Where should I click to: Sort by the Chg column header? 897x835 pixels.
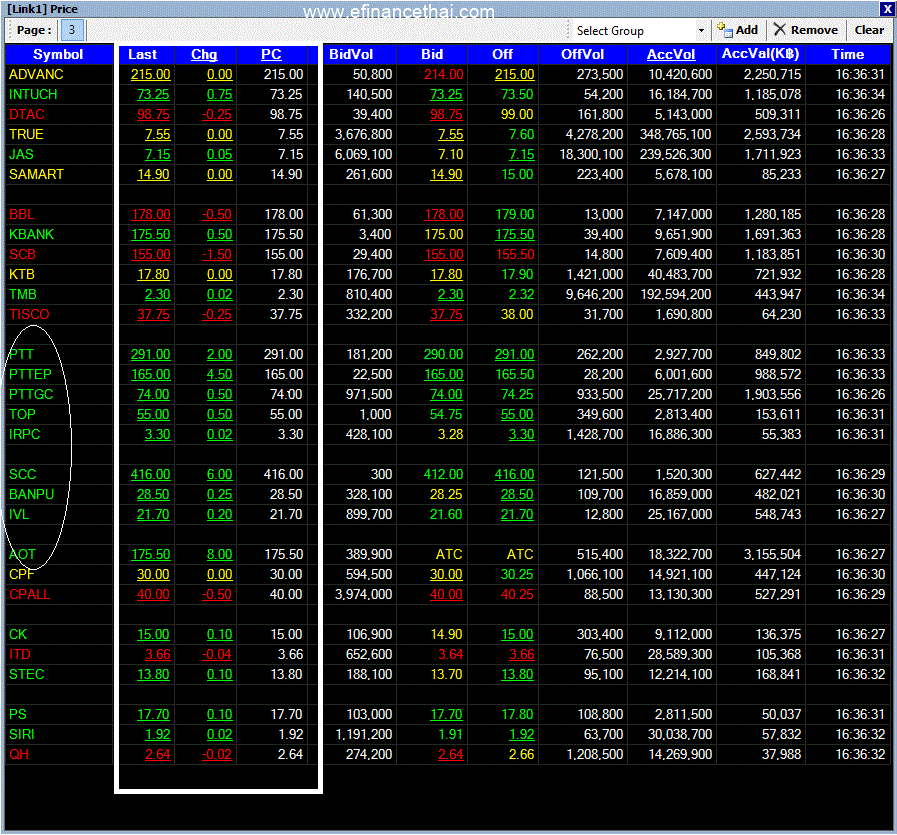(x=204, y=54)
